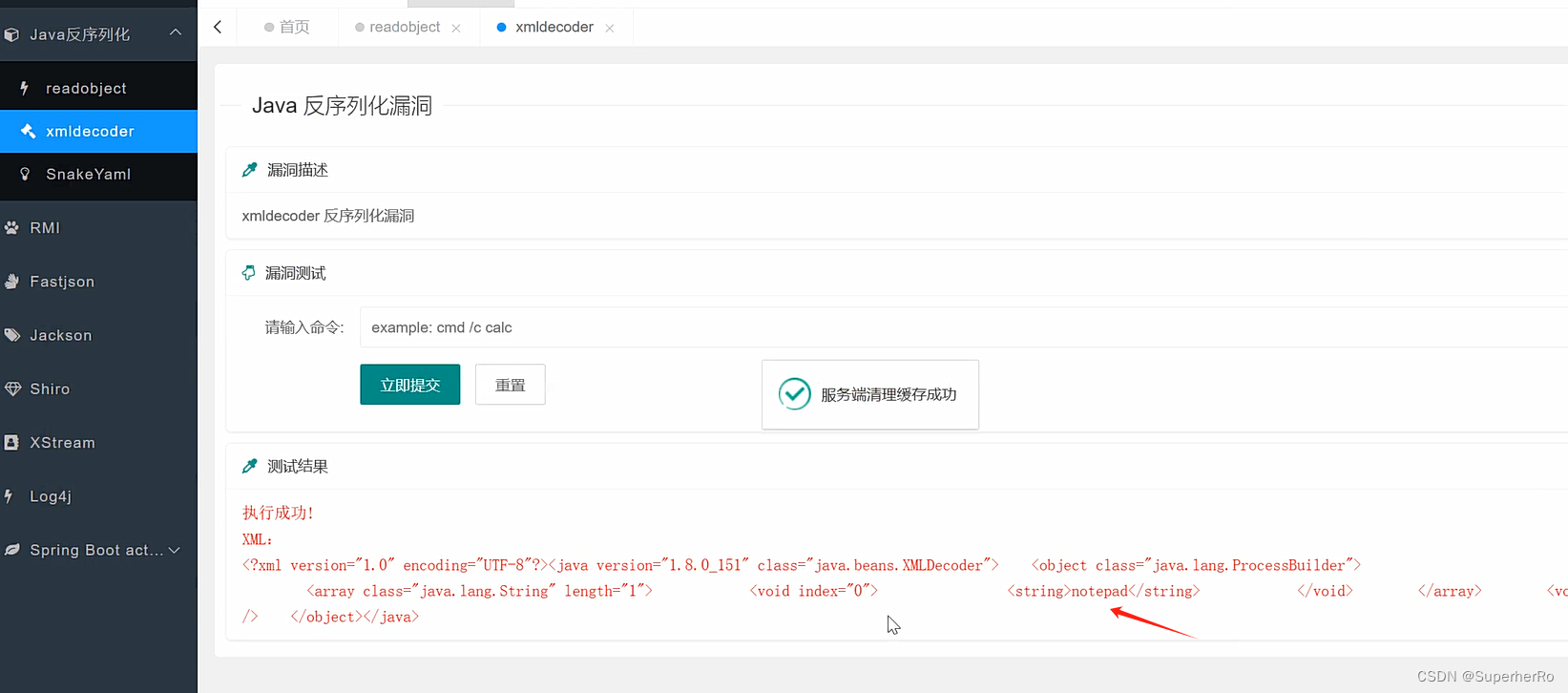The image size is (1568, 693).
Task: Click the puzzle icon beside 漏洞测试
Action: tap(249, 273)
